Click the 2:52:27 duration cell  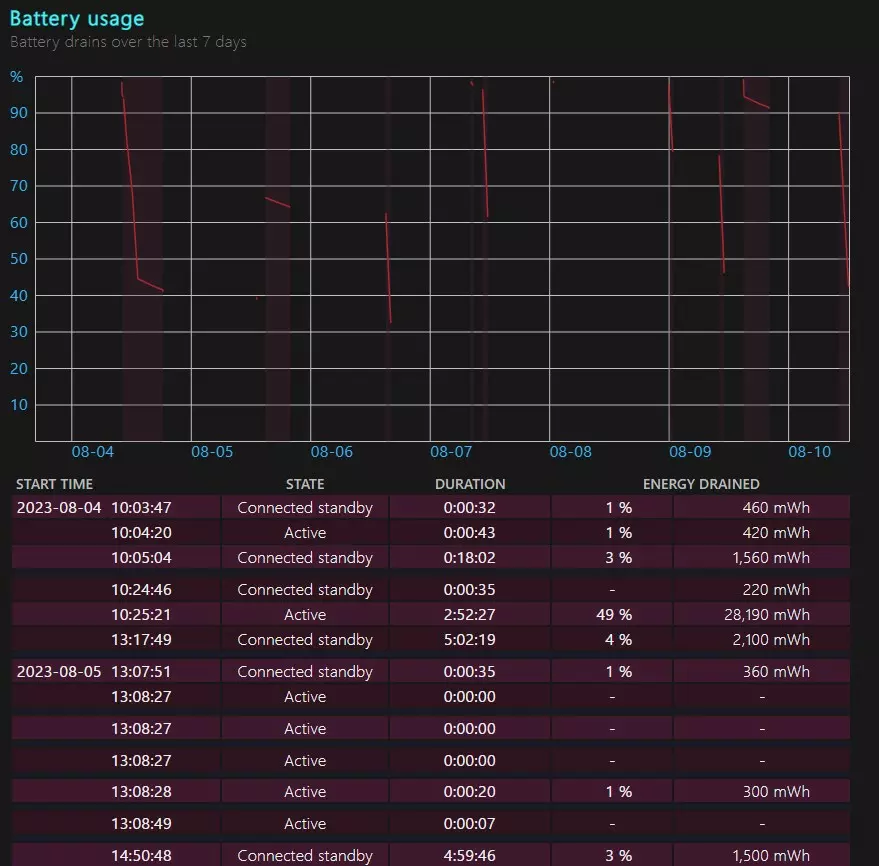tap(469, 614)
